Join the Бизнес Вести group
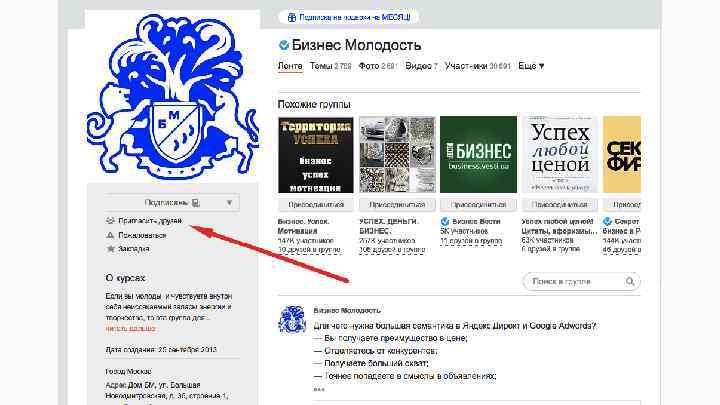Viewport: 720px width, 405px height. click(478, 205)
